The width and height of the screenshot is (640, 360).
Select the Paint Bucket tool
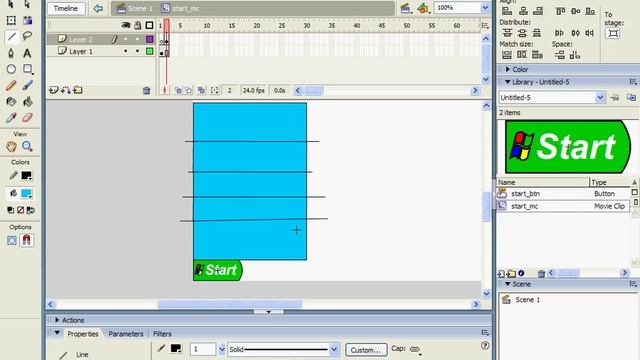[27, 102]
